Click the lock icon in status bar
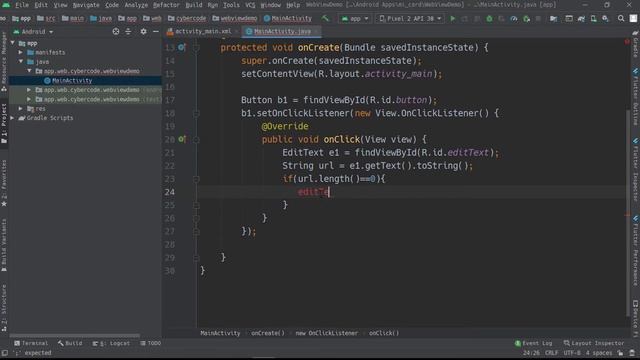Viewport: 640px width, 360px height. point(620,353)
